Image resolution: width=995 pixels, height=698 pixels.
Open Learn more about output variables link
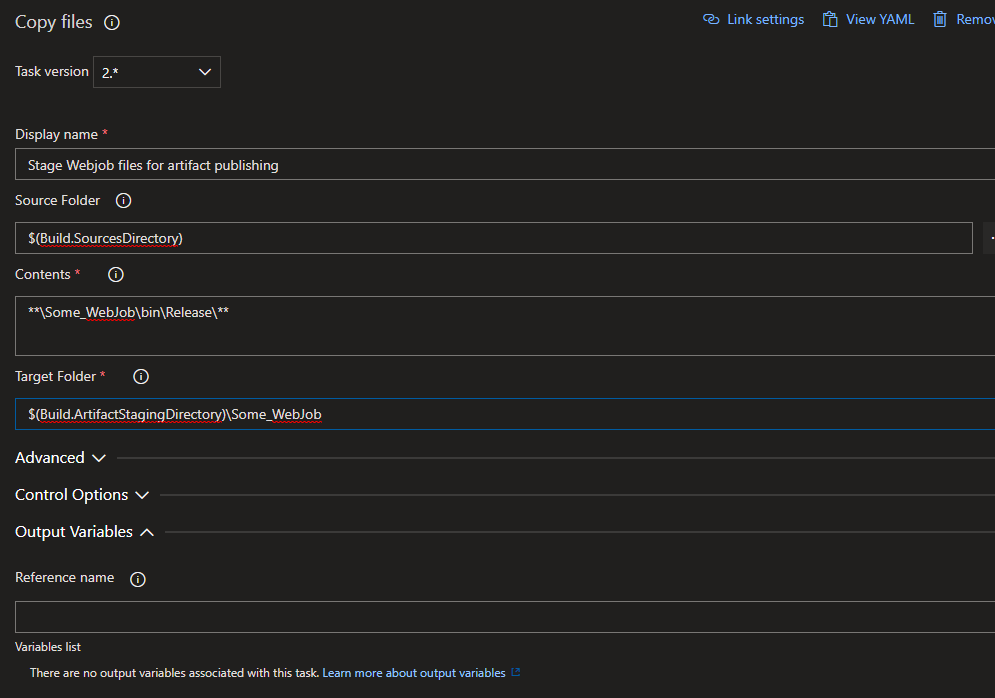pos(414,673)
